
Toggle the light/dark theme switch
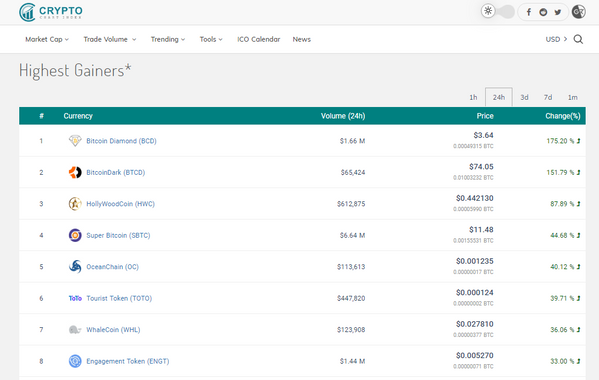[498, 11]
